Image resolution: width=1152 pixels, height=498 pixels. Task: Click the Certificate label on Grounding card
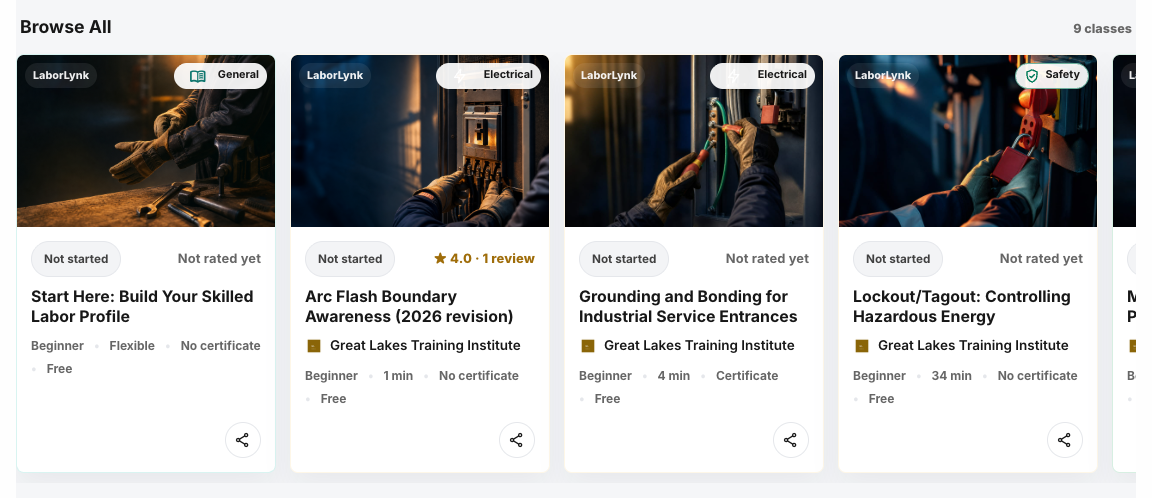(x=747, y=376)
